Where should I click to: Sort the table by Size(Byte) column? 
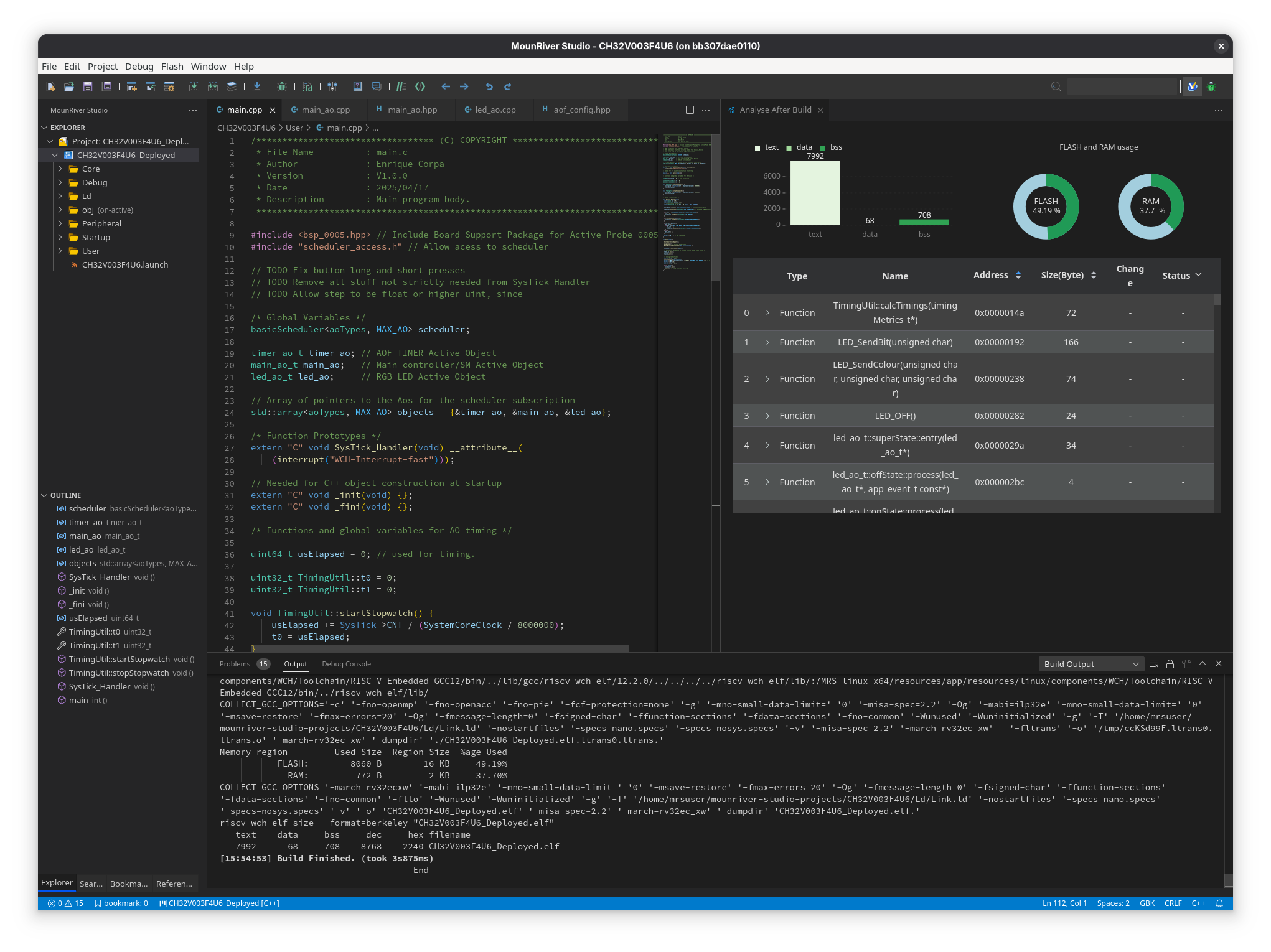point(1094,274)
